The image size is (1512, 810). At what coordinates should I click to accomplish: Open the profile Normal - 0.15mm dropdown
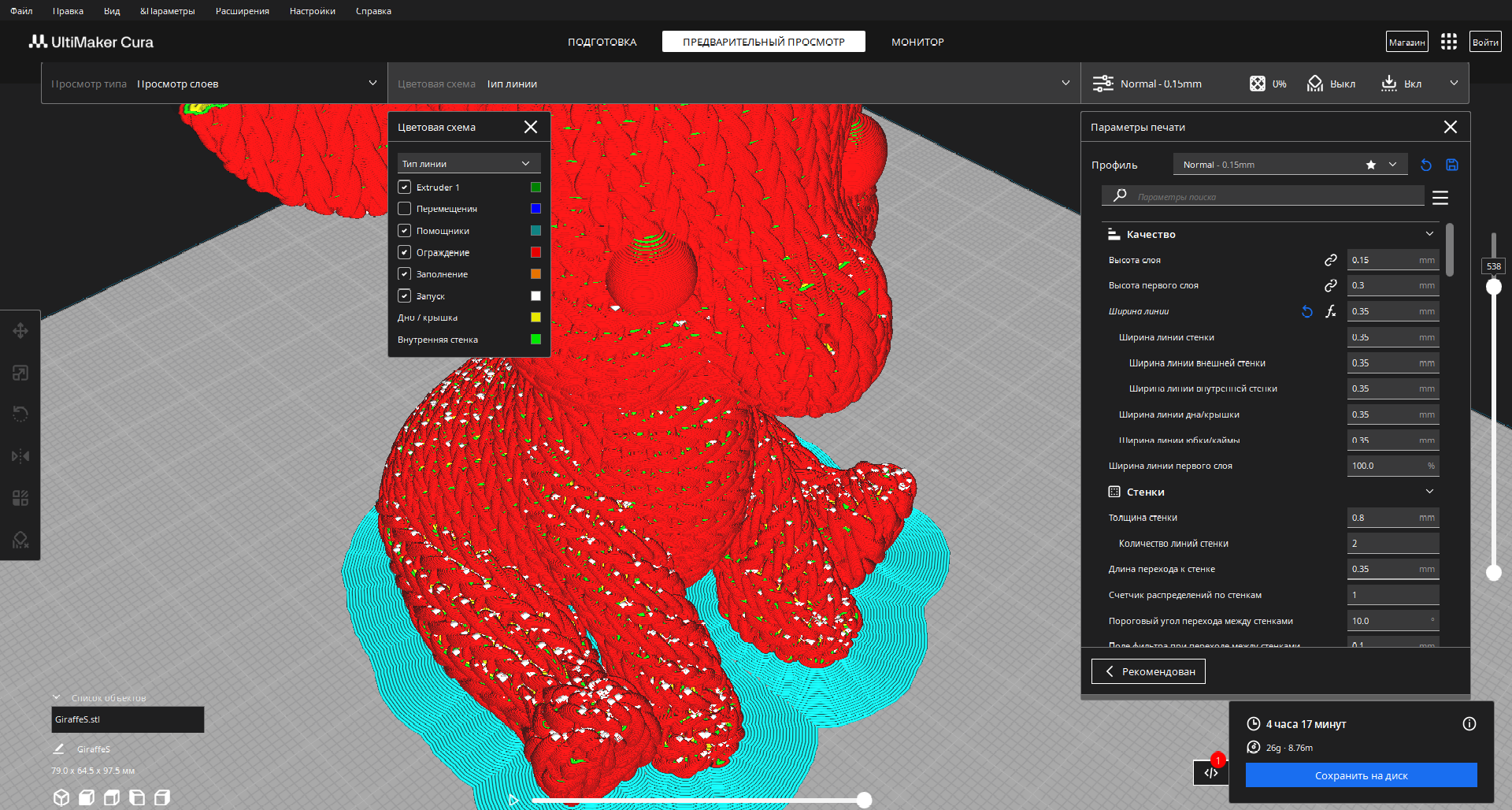click(1290, 165)
